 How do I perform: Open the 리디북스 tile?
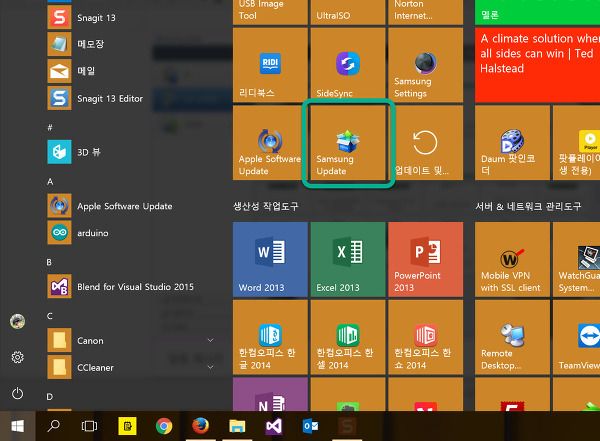pyautogui.click(x=270, y=65)
